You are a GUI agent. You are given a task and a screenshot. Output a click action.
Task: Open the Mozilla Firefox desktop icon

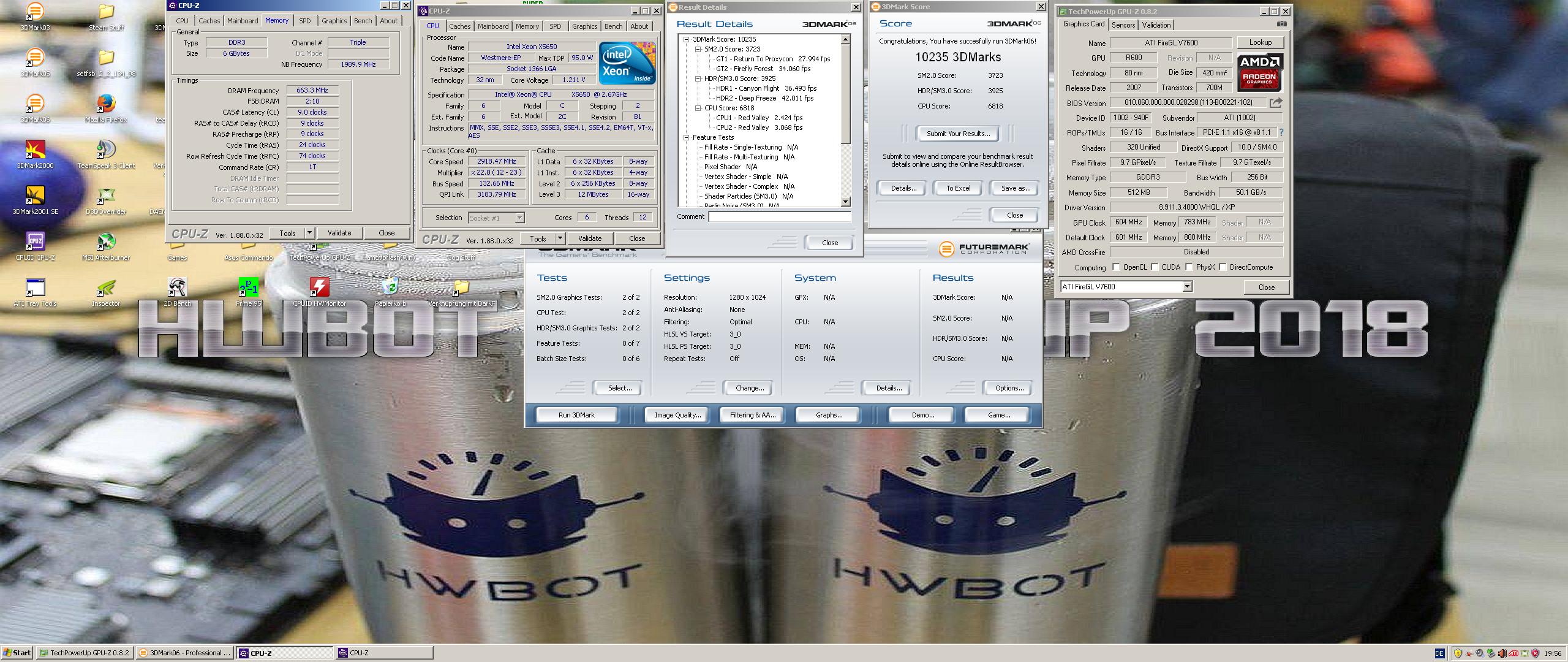point(106,104)
